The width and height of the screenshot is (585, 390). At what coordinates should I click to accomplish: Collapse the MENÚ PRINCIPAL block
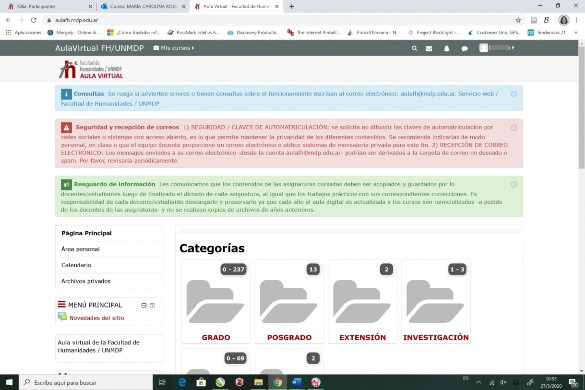pyautogui.click(x=144, y=305)
